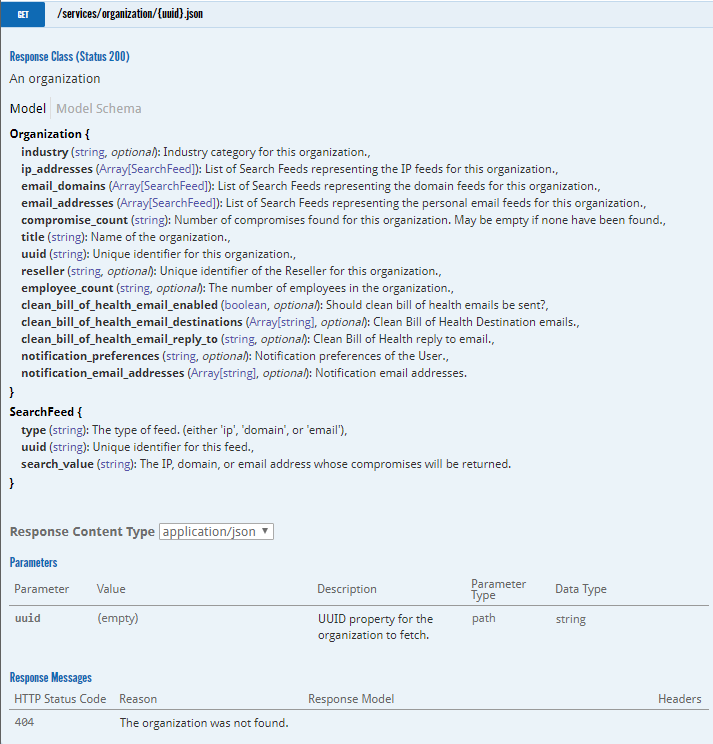Click the ip_addresses property name
713x744 pixels.
[57, 169]
